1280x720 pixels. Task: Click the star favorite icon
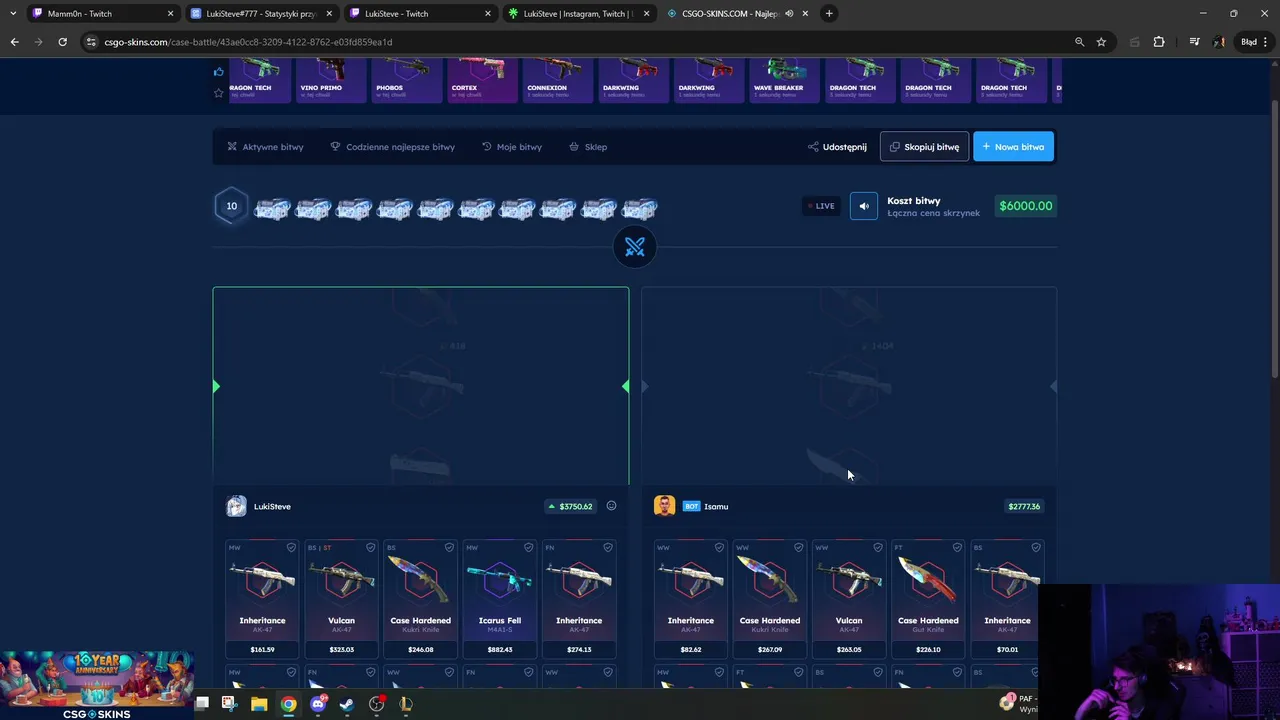pos(219,93)
